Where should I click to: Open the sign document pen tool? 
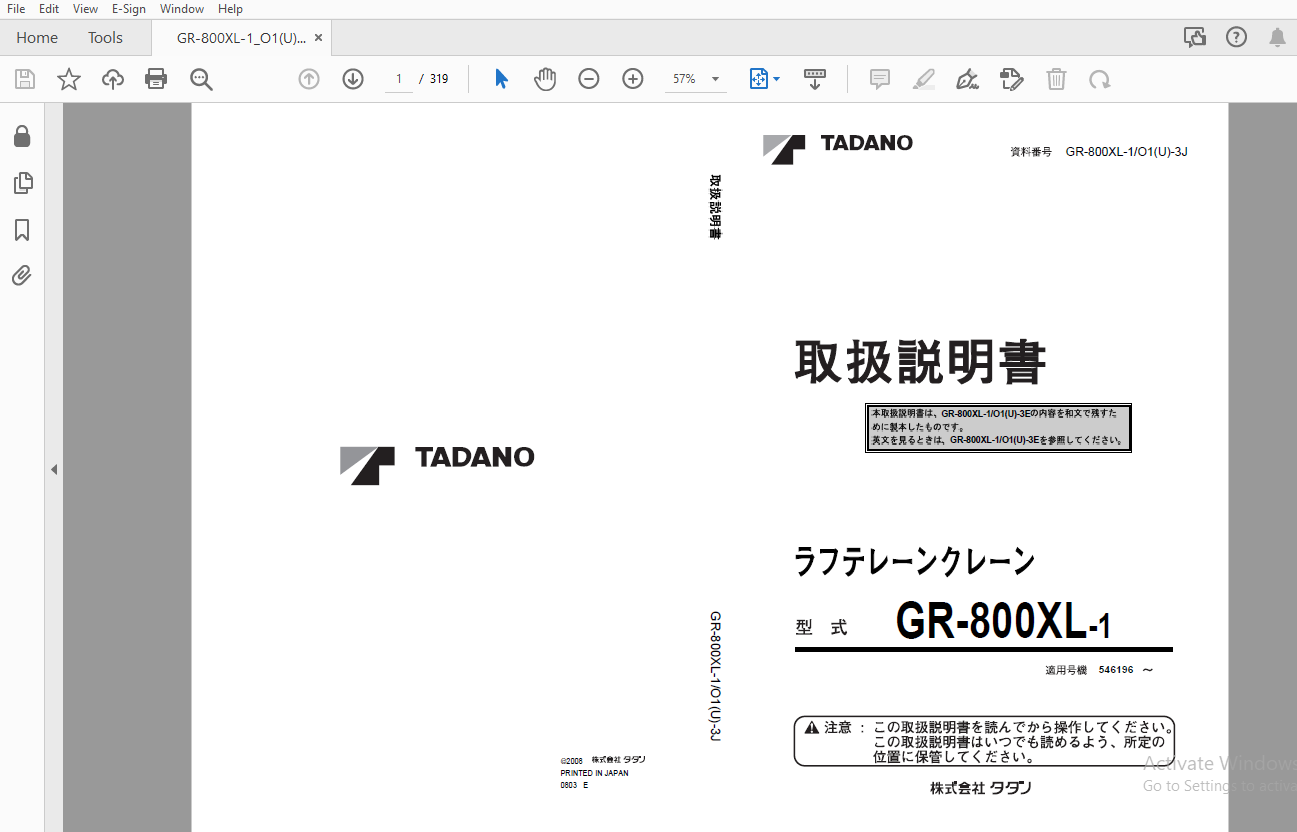967,79
